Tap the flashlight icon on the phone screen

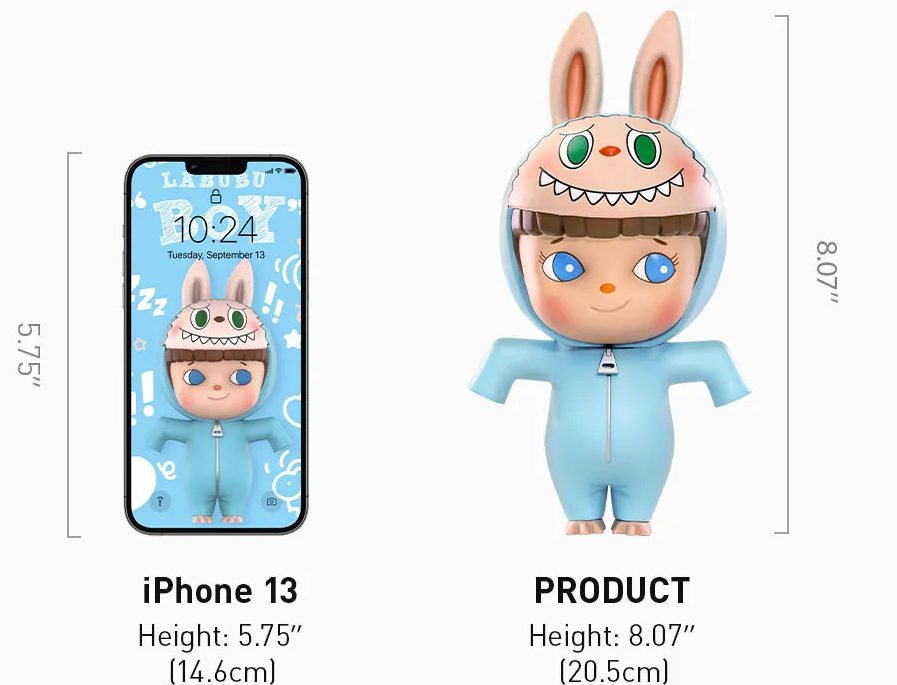coord(160,501)
